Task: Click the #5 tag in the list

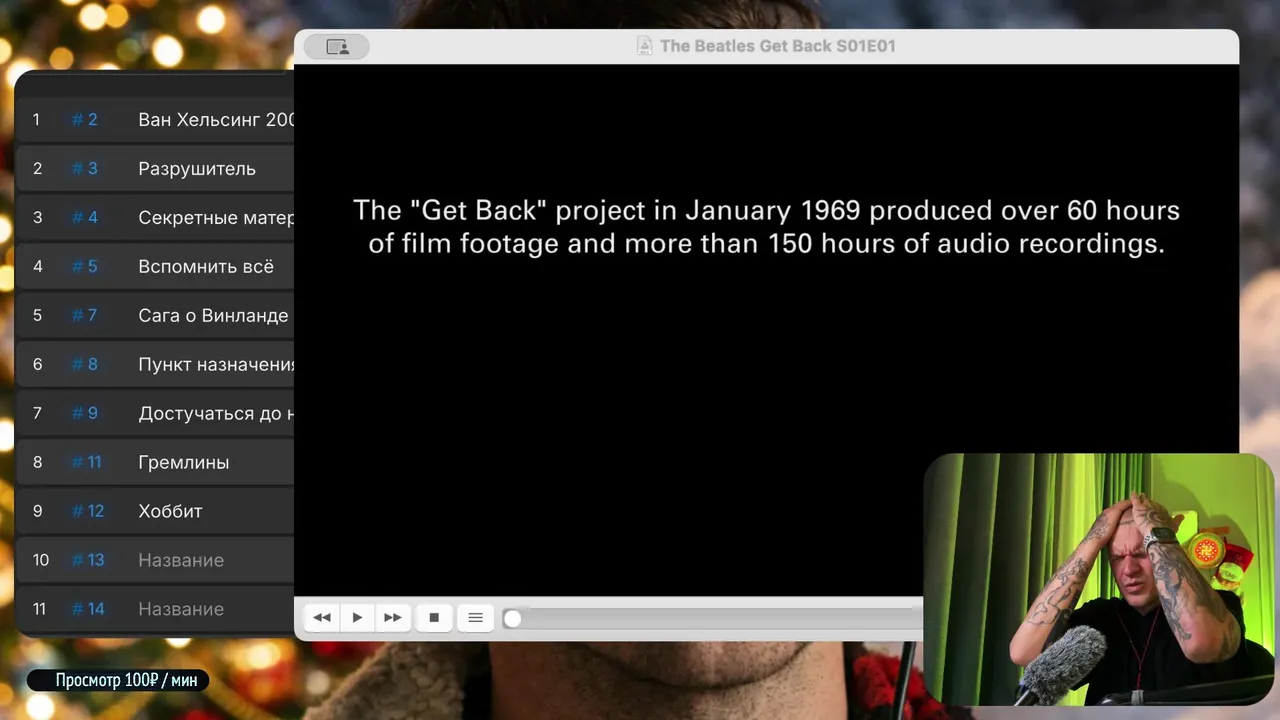Action: [x=85, y=267]
